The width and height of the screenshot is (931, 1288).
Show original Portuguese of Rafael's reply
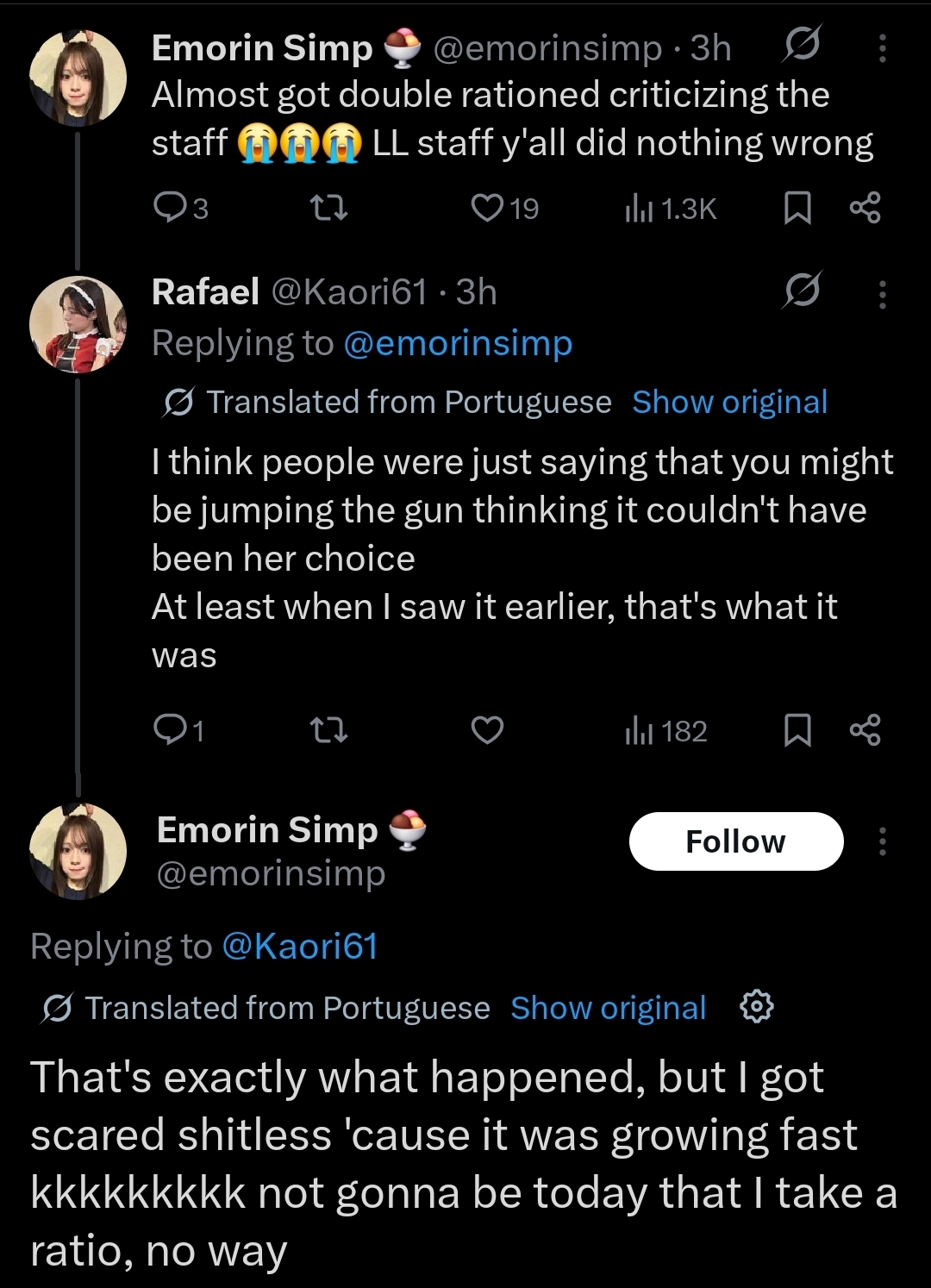[729, 402]
